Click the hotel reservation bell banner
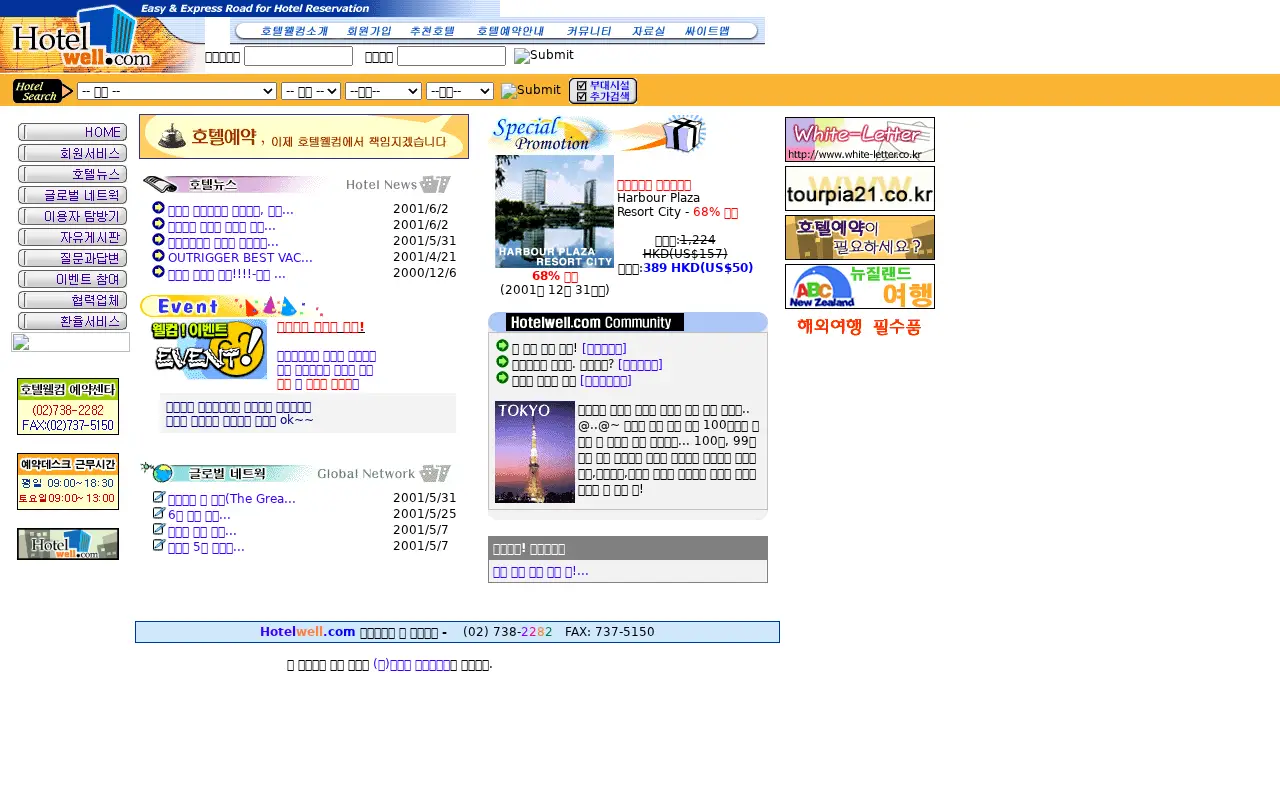Image resolution: width=1280 pixels, height=800 pixels. (x=304, y=136)
